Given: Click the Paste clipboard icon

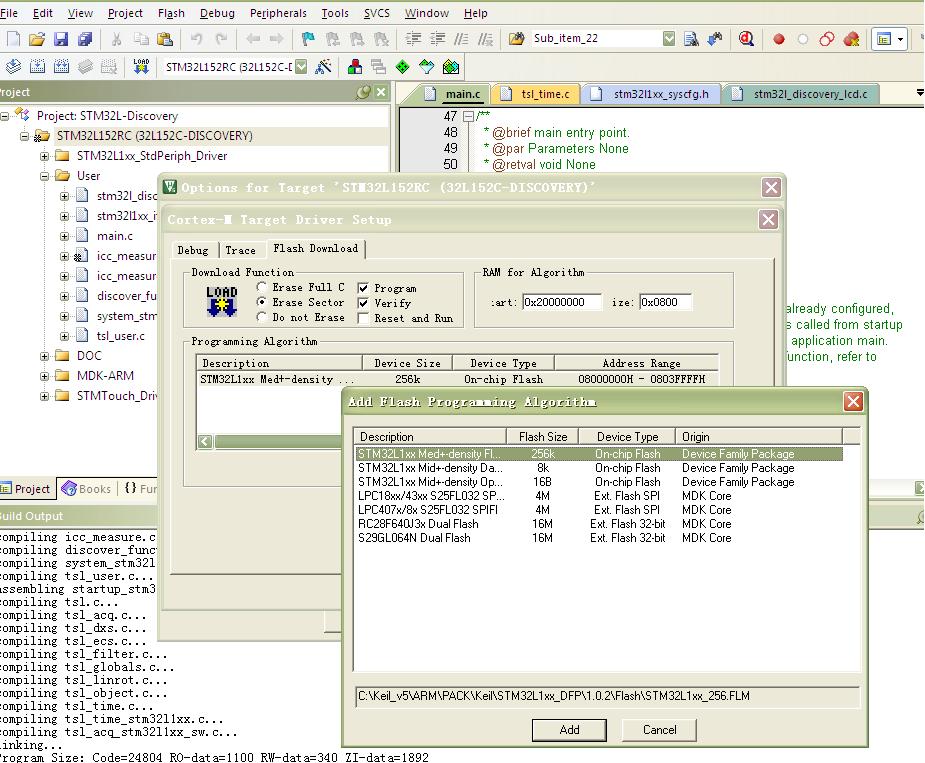Looking at the screenshot, I should [x=165, y=39].
